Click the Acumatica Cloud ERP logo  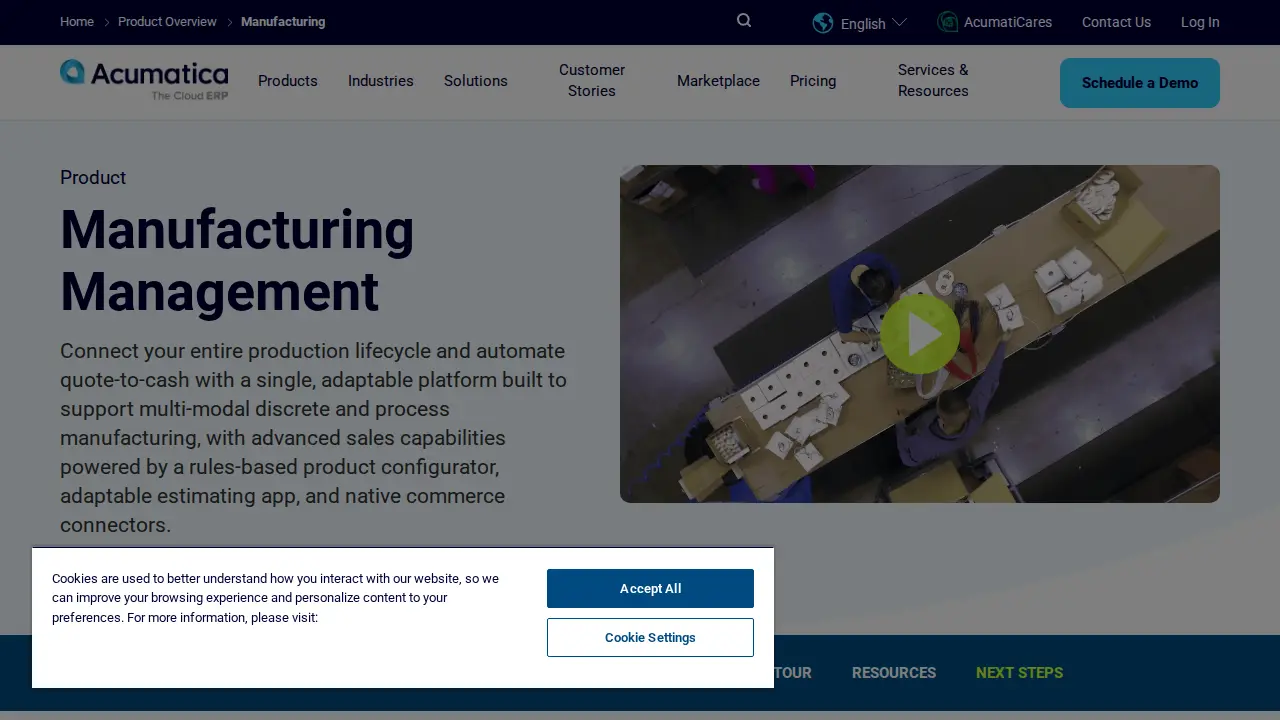pyautogui.click(x=144, y=80)
